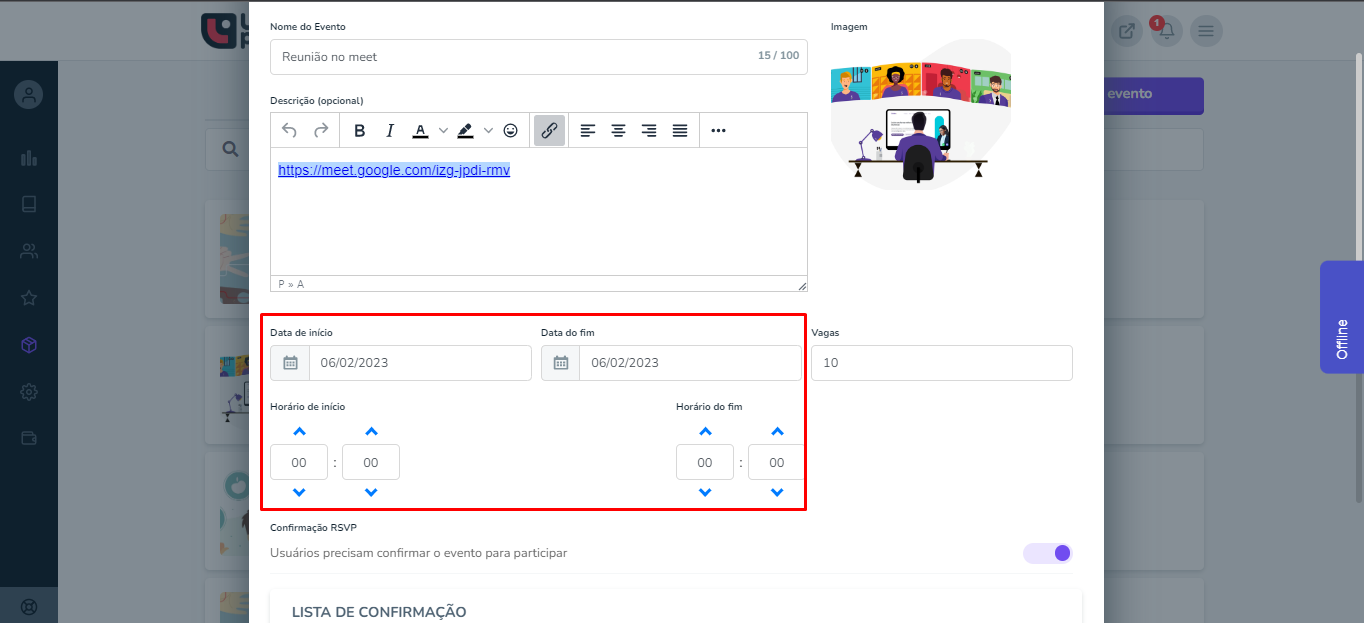
Task: Decrease end time hour
Action: click(705, 493)
